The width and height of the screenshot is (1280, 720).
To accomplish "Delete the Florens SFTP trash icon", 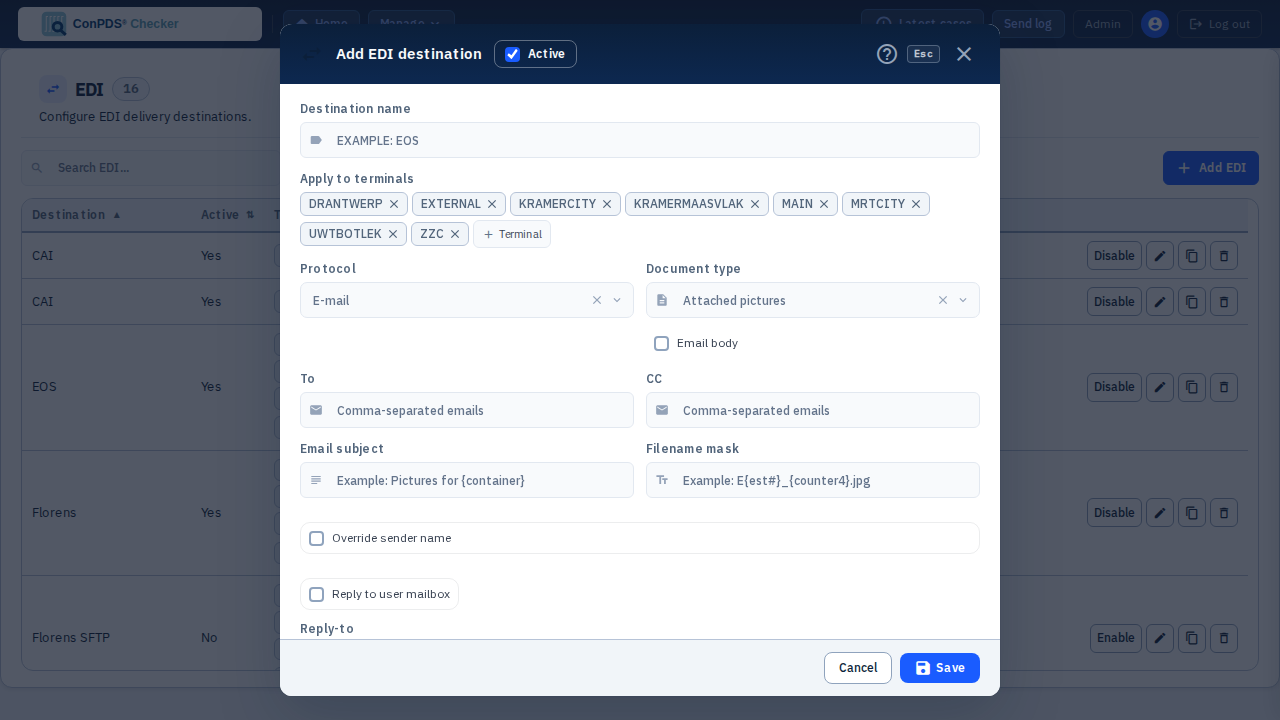I will click(x=1224, y=638).
